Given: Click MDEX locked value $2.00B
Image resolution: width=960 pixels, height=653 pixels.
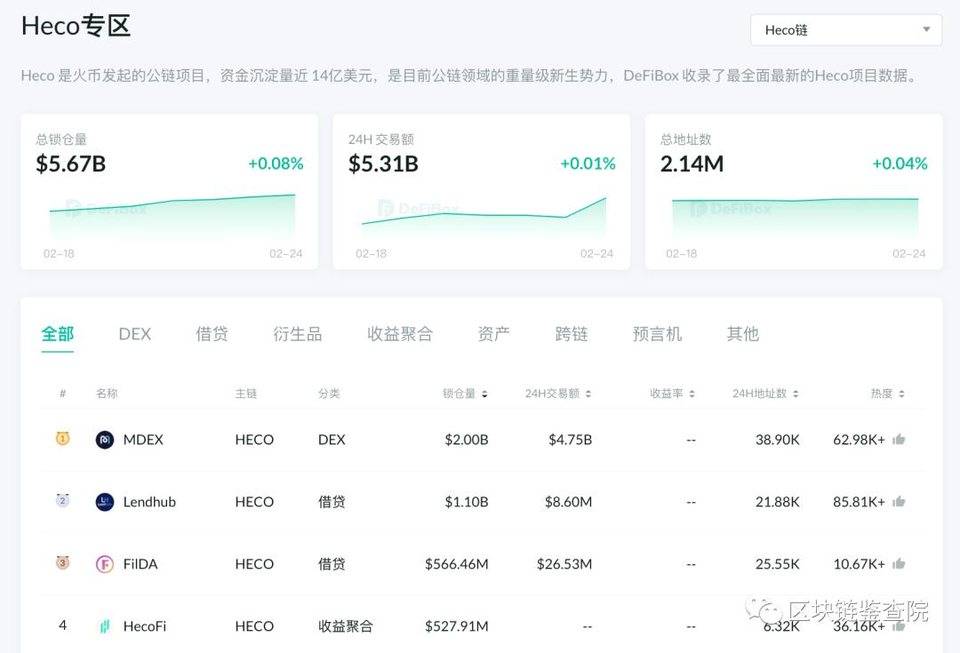Looking at the screenshot, I should click(x=467, y=440).
